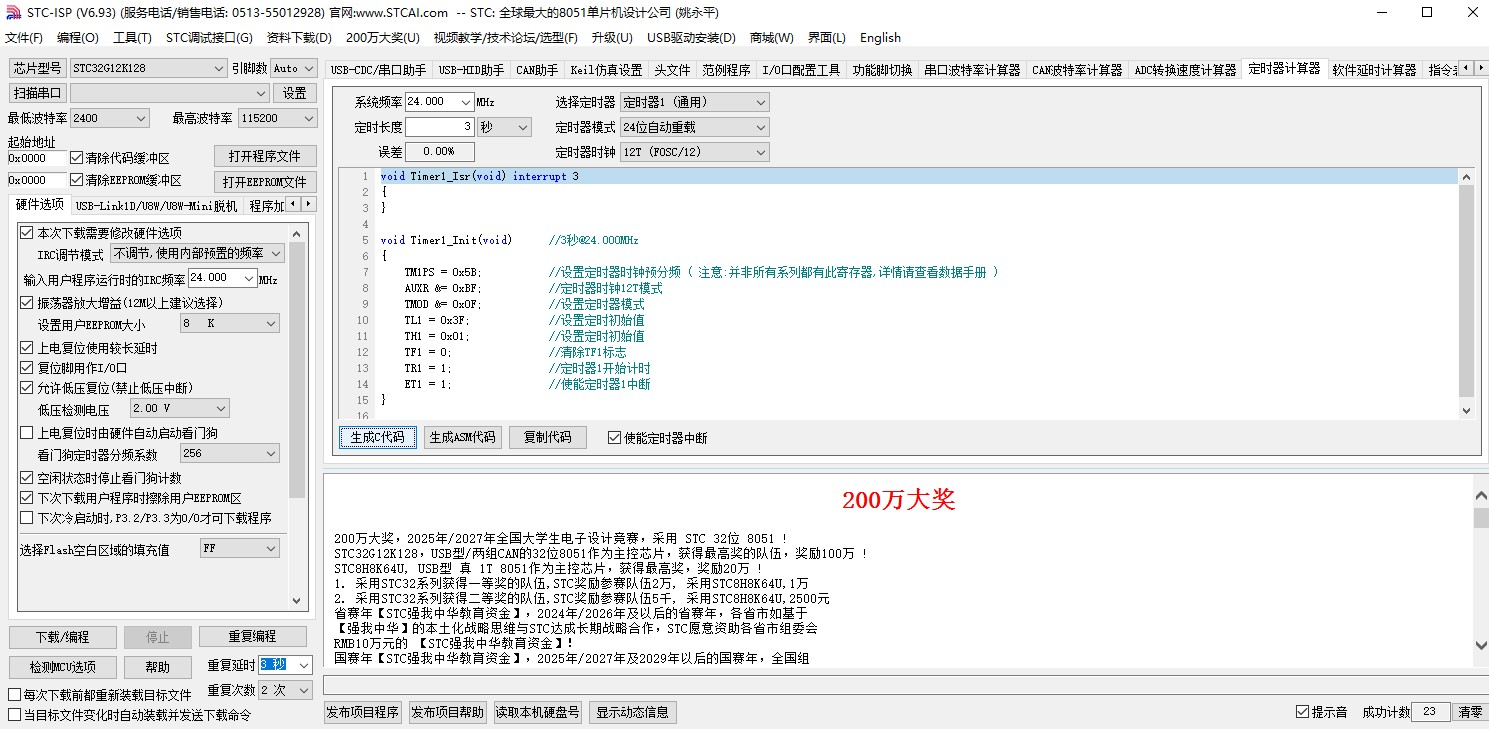The image size is (1489, 729).
Task: Open the 工具(T) menu
Action: point(132,38)
